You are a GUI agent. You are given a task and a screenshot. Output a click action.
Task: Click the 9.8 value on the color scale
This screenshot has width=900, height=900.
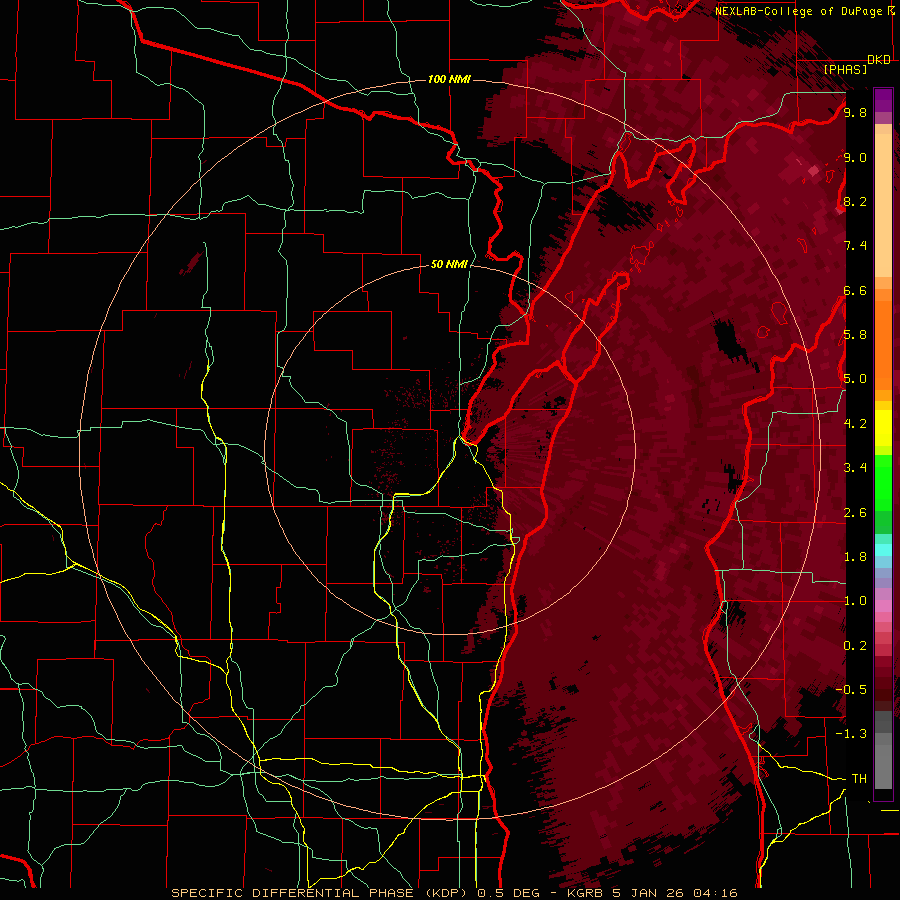click(855, 112)
